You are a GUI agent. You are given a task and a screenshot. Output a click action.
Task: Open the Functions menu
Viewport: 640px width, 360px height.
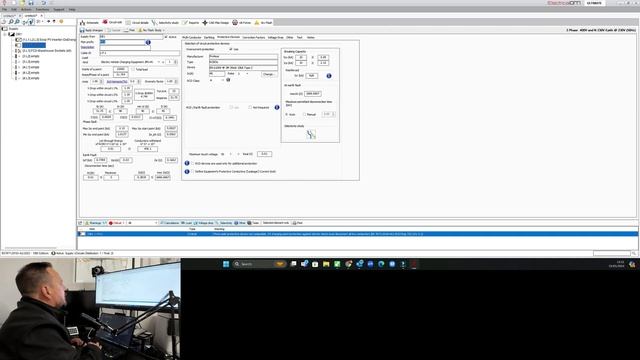point(42,9)
